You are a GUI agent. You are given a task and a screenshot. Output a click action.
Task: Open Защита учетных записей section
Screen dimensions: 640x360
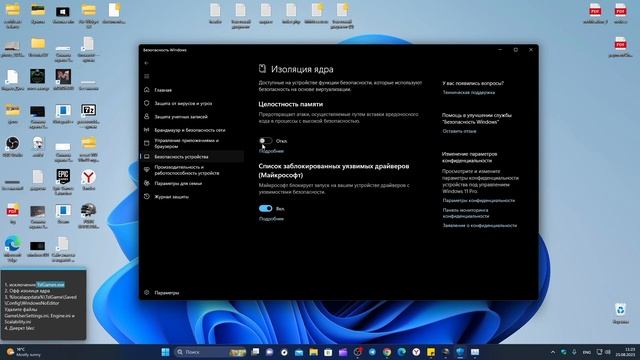point(181,117)
